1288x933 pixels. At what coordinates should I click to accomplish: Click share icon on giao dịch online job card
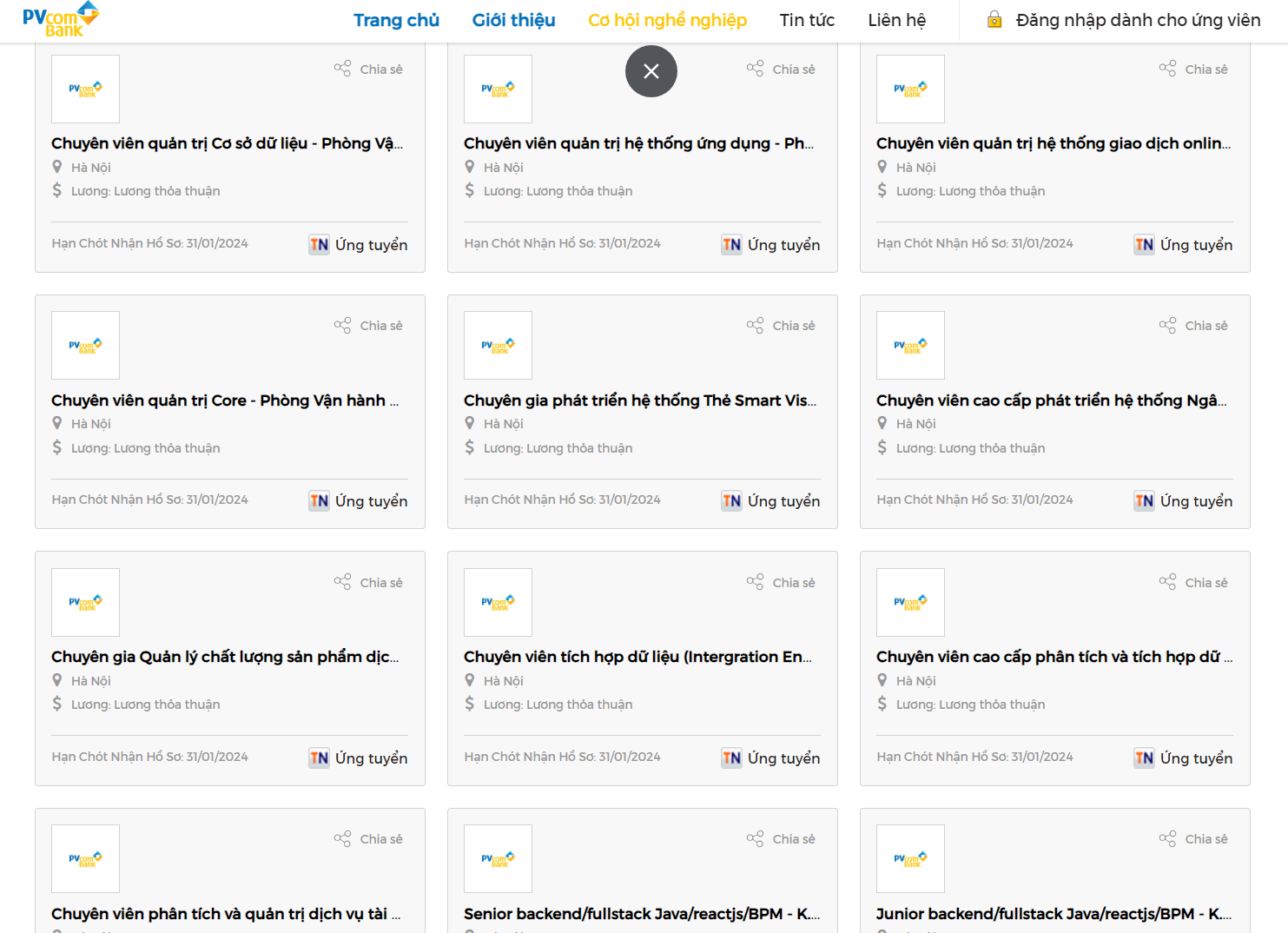1168,69
